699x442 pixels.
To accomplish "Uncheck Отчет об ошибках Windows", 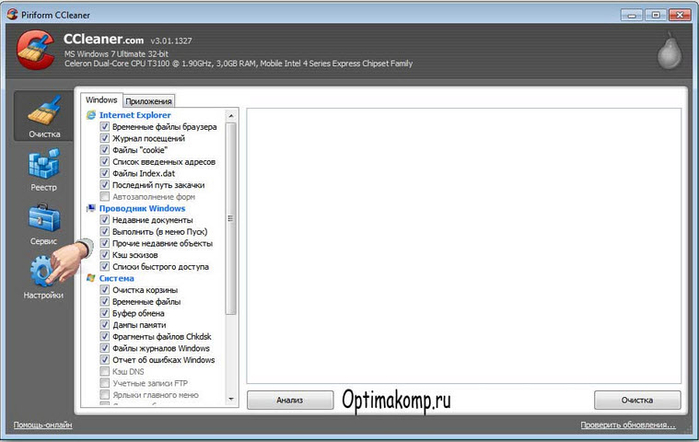I will (x=104, y=359).
